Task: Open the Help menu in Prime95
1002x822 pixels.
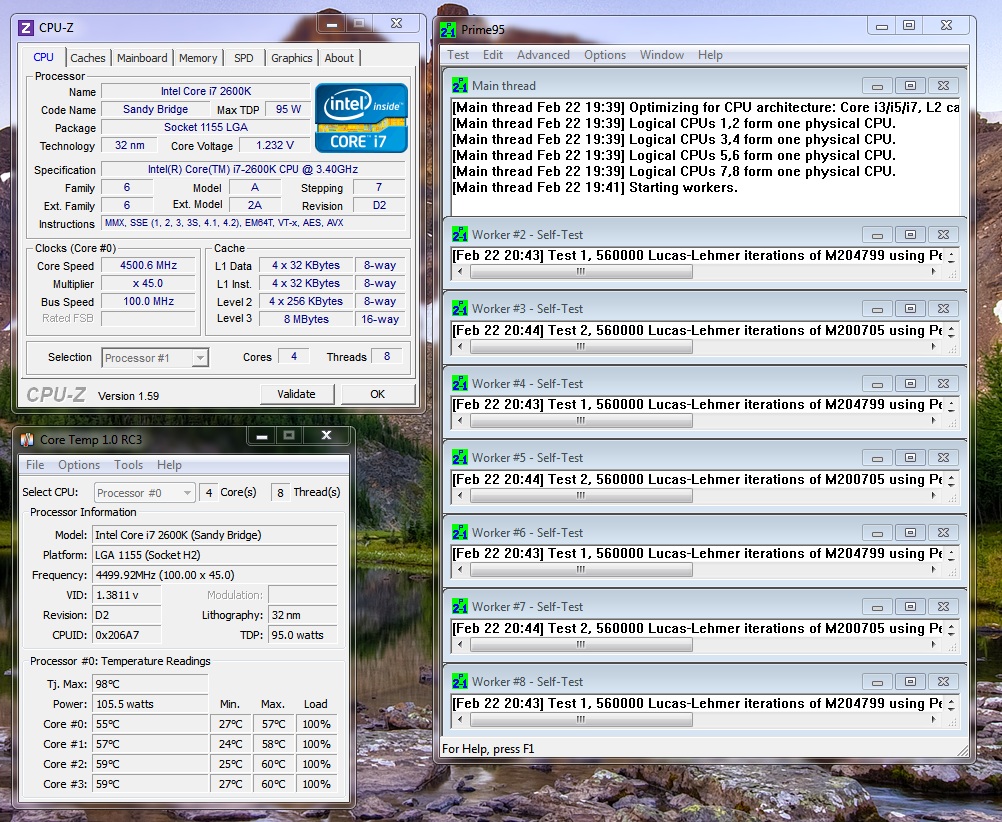Action: point(710,55)
